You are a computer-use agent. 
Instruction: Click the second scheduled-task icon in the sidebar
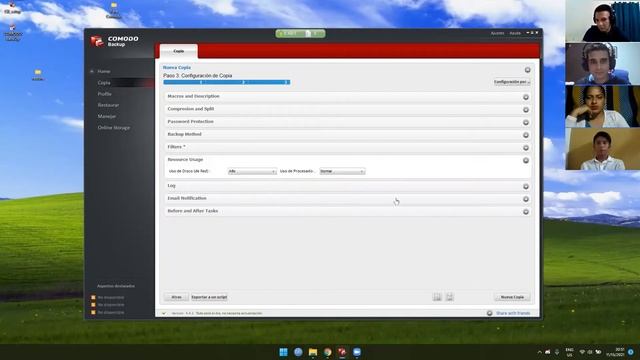tap(93, 305)
